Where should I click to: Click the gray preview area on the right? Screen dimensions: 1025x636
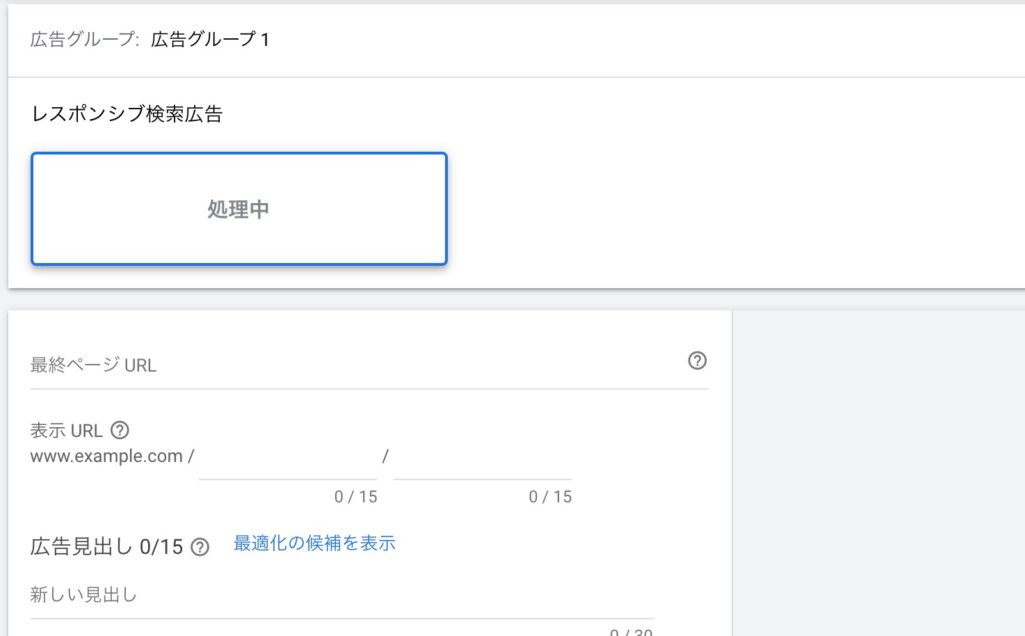coord(878,470)
